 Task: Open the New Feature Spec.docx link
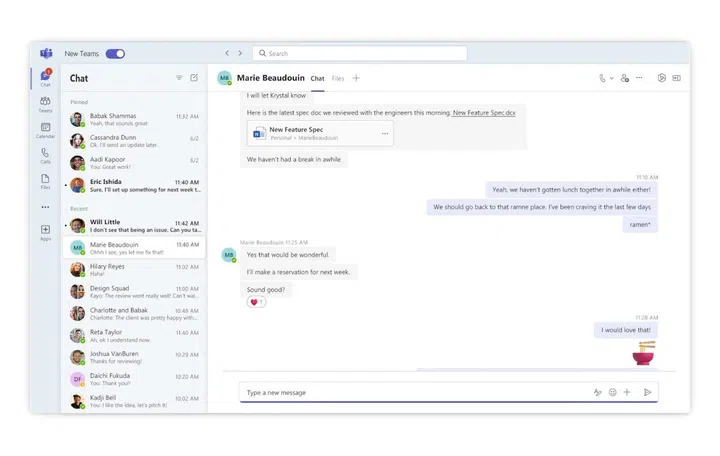pyautogui.click(x=484, y=113)
